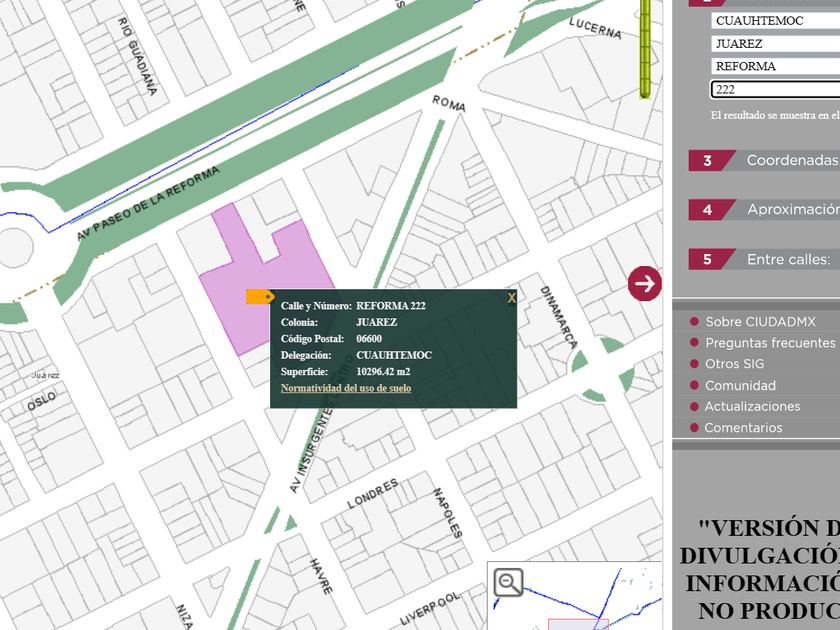Click the zoom-out magnifier on overview map
The image size is (840, 630).
coord(508,583)
